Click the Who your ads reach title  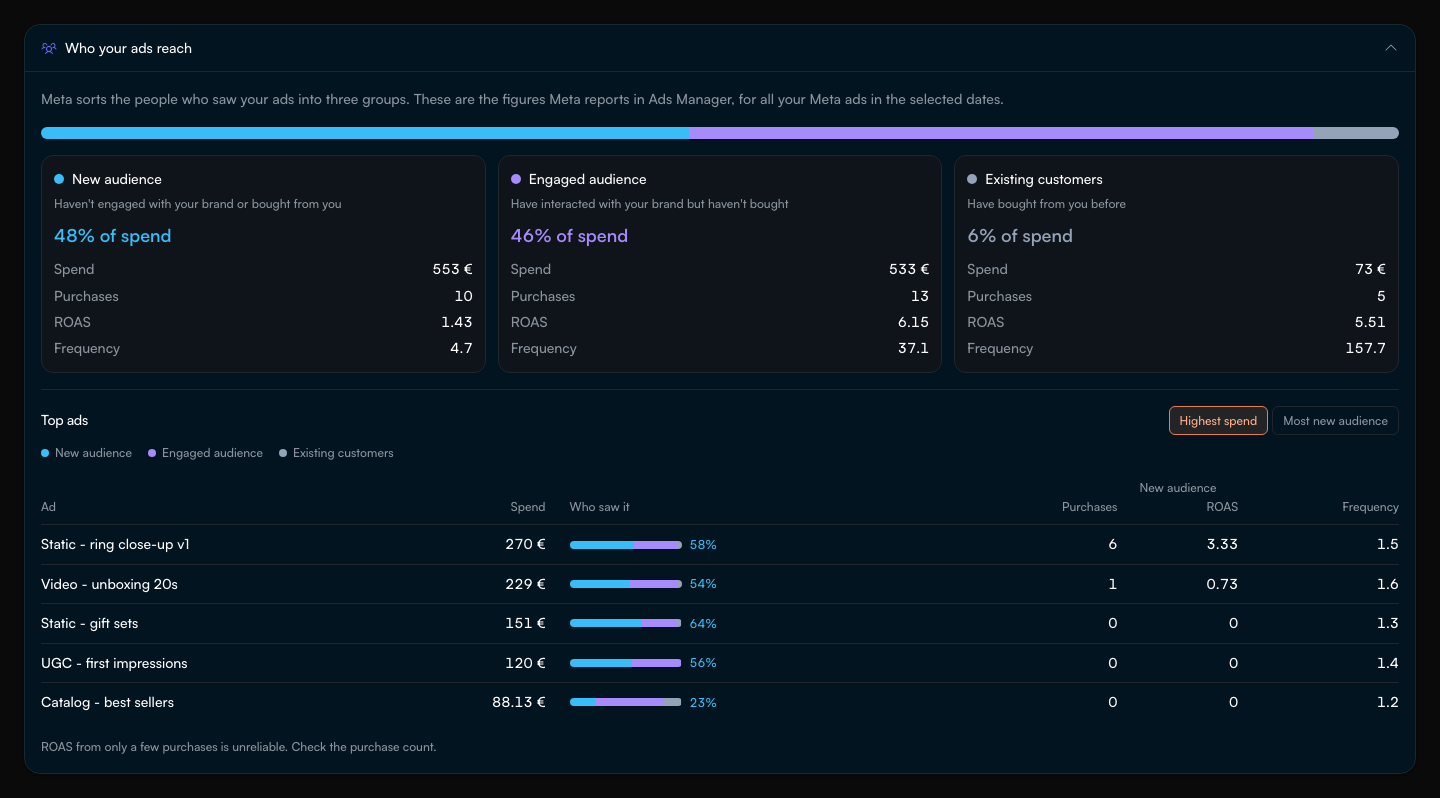128,48
